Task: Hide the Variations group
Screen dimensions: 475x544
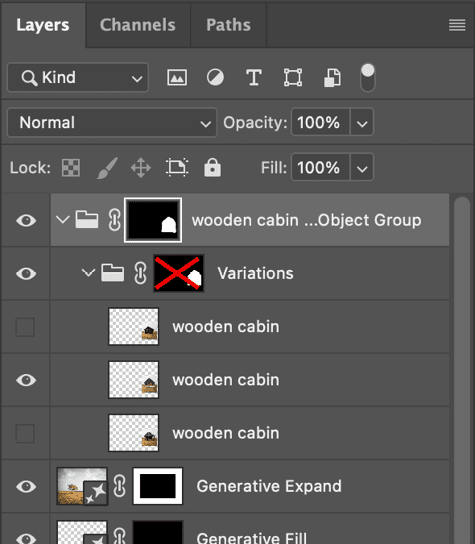Action: click(26, 273)
